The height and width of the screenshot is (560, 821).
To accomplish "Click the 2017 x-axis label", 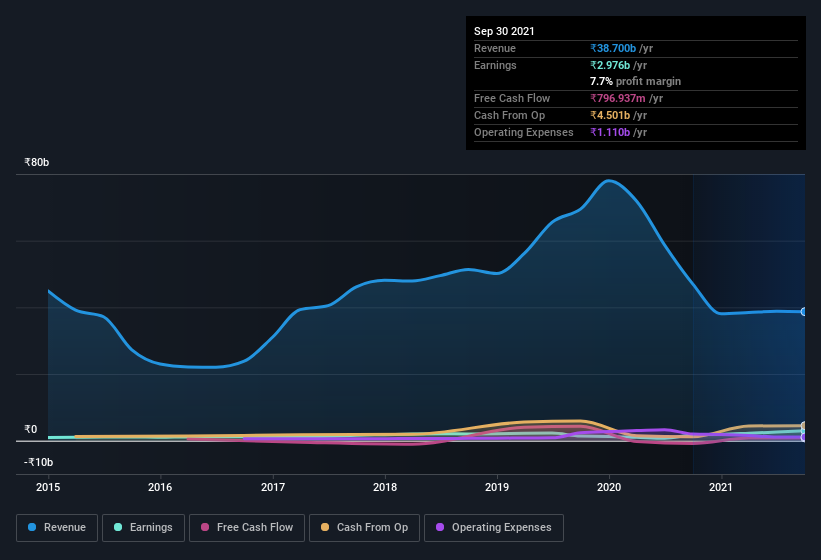I will (273, 487).
